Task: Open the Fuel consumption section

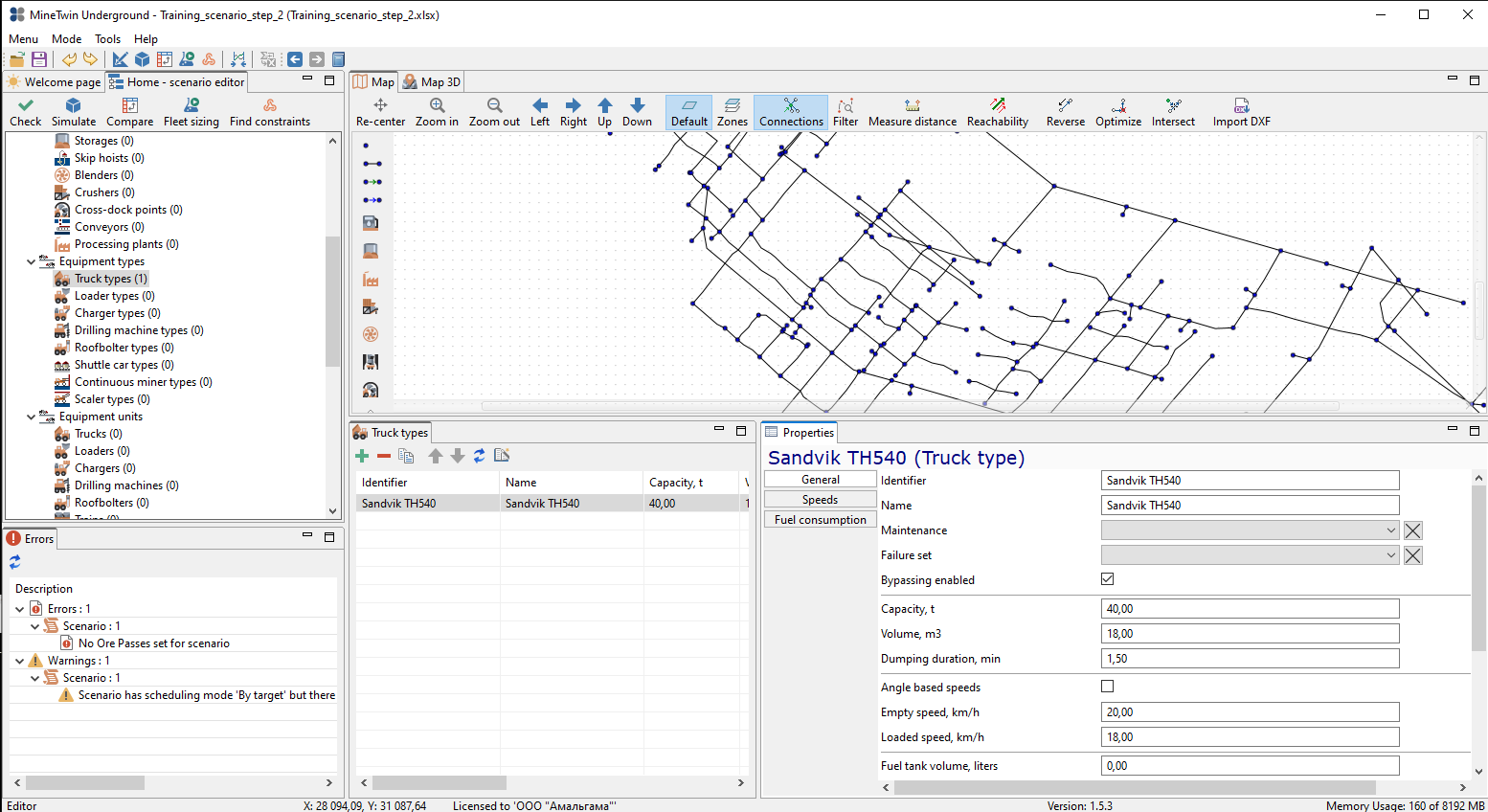Action: click(821, 520)
